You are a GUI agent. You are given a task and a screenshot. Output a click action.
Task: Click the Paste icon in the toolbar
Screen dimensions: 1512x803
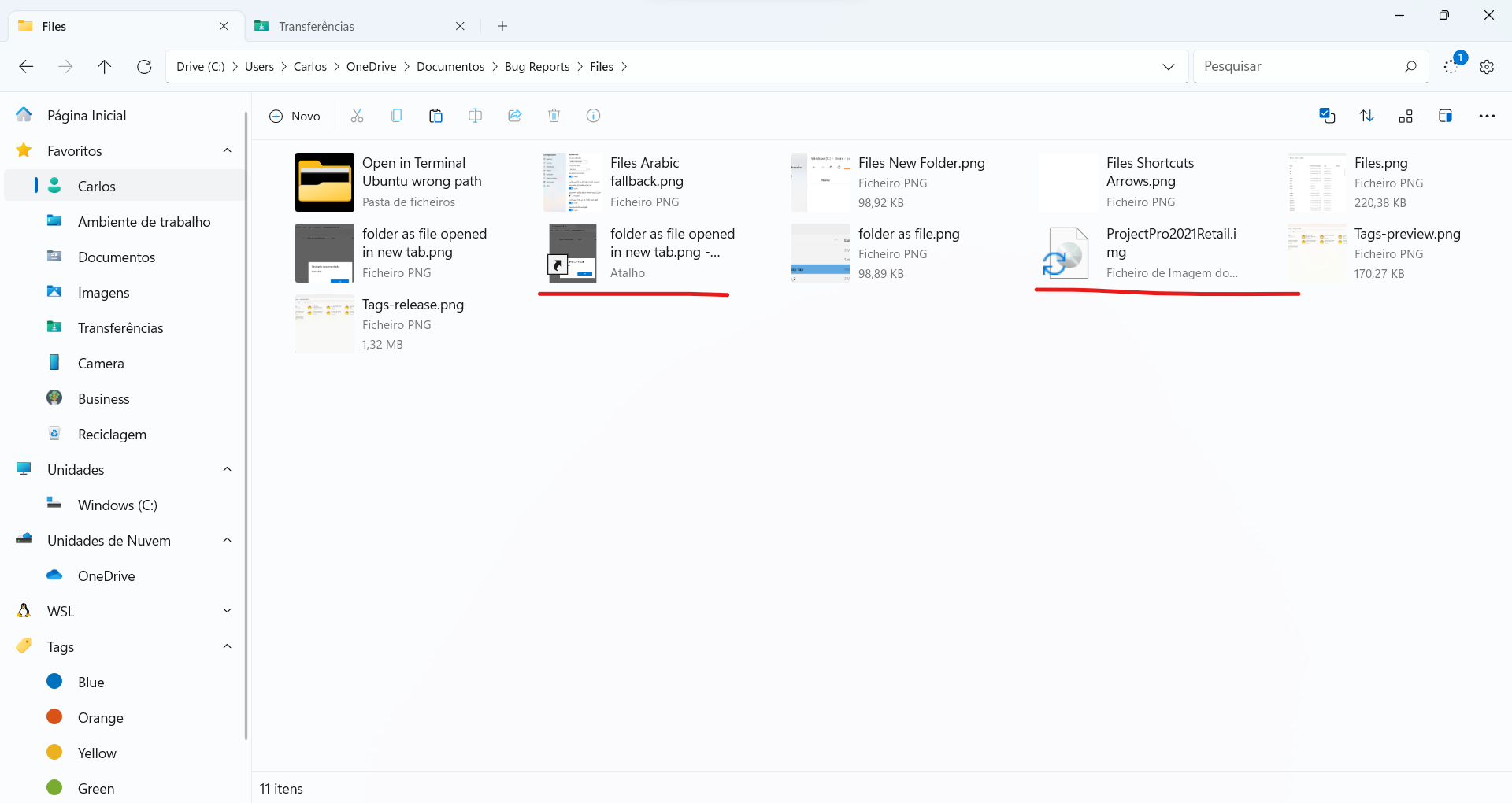click(x=435, y=115)
